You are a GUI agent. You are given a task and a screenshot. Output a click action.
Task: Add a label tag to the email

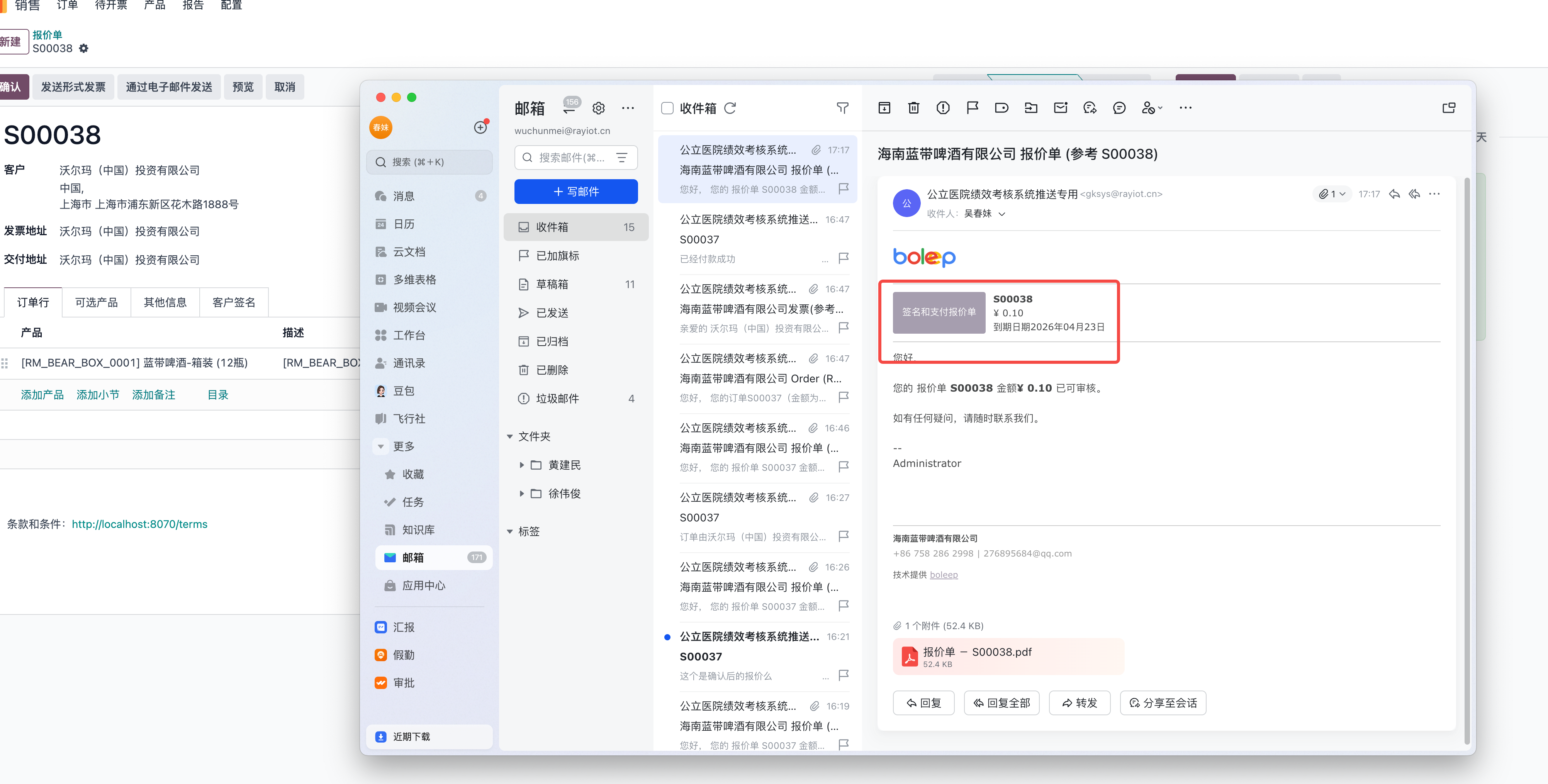(1002, 108)
